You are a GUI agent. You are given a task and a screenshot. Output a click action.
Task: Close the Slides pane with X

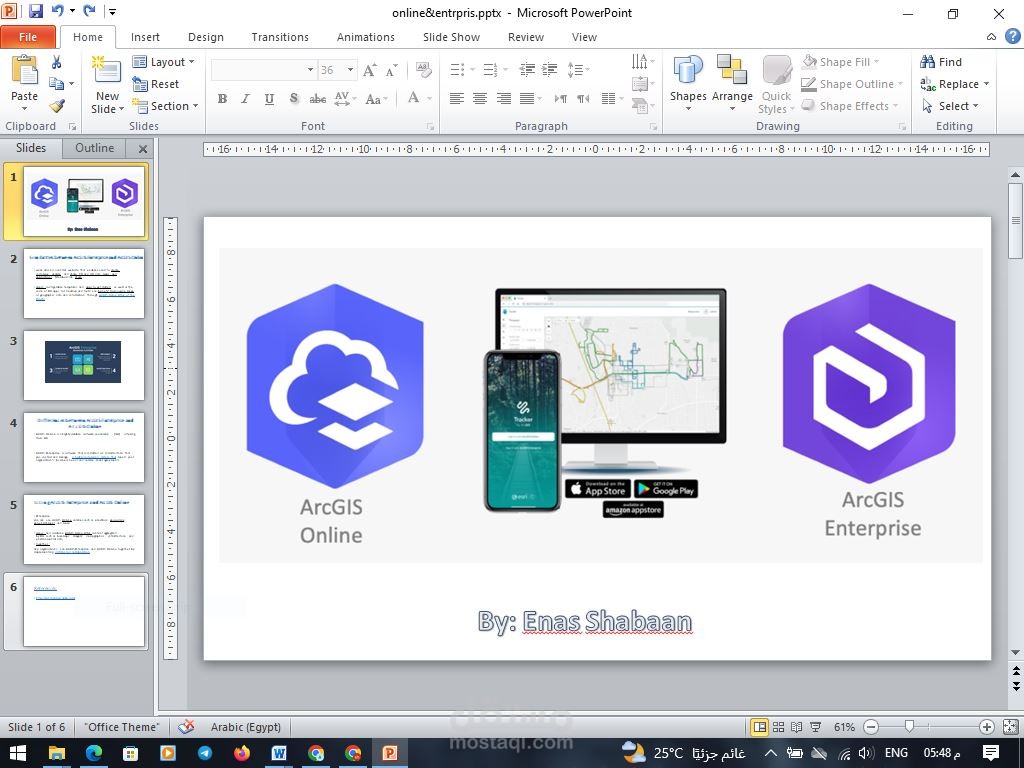coord(143,149)
